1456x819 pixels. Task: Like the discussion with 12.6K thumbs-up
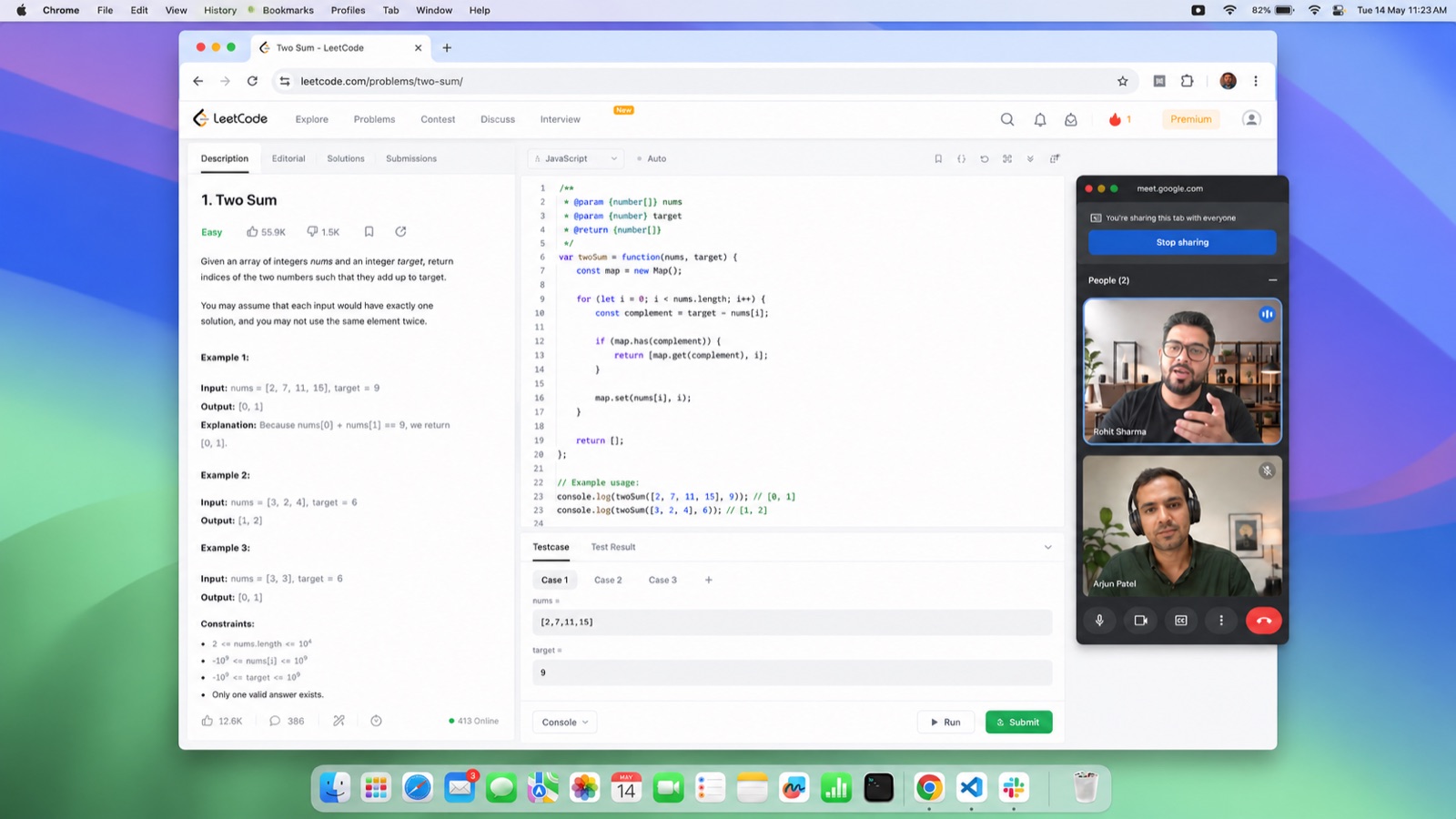[x=207, y=721]
